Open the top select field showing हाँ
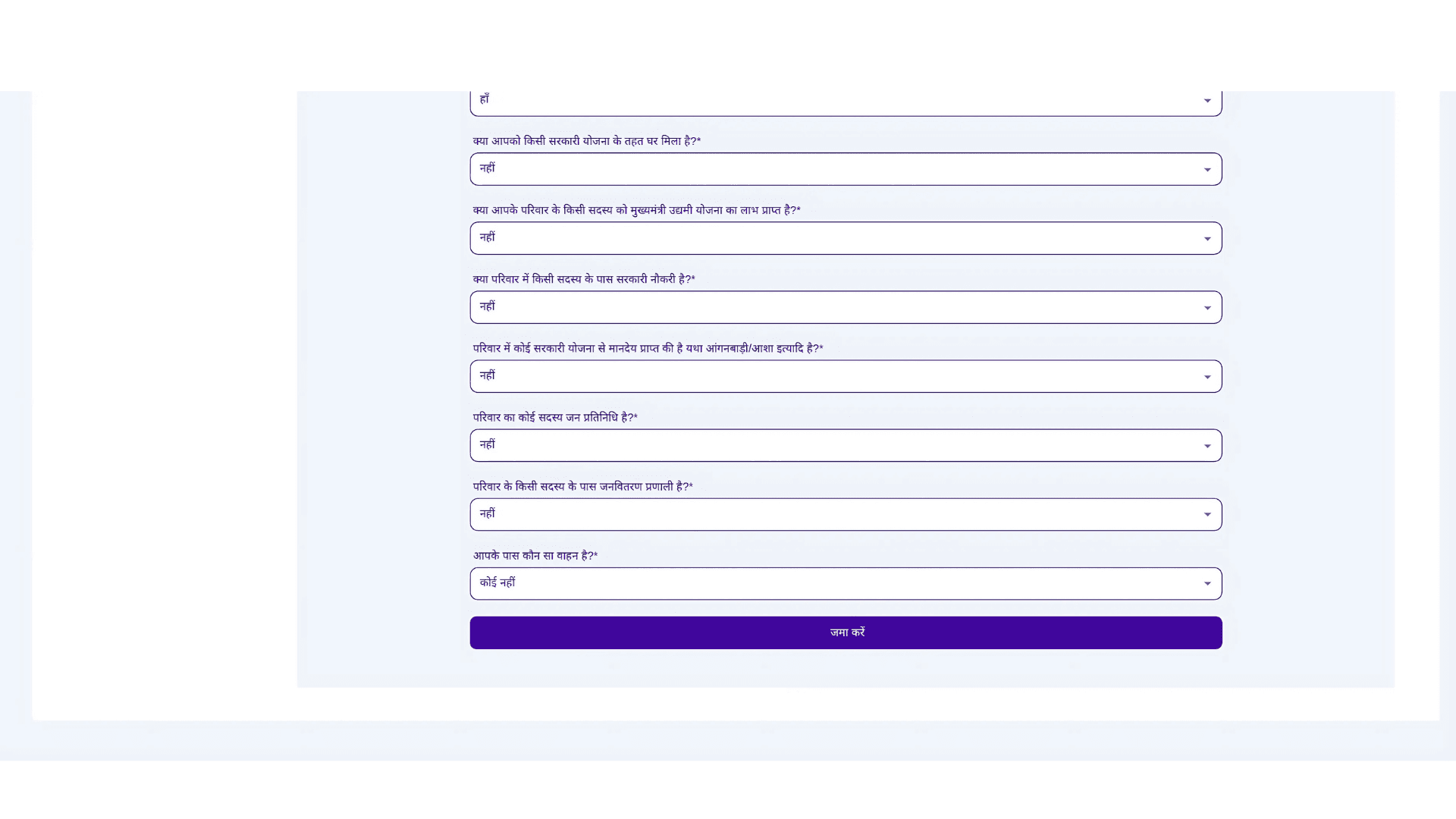This screenshot has height=819, width=1456. (x=834, y=102)
